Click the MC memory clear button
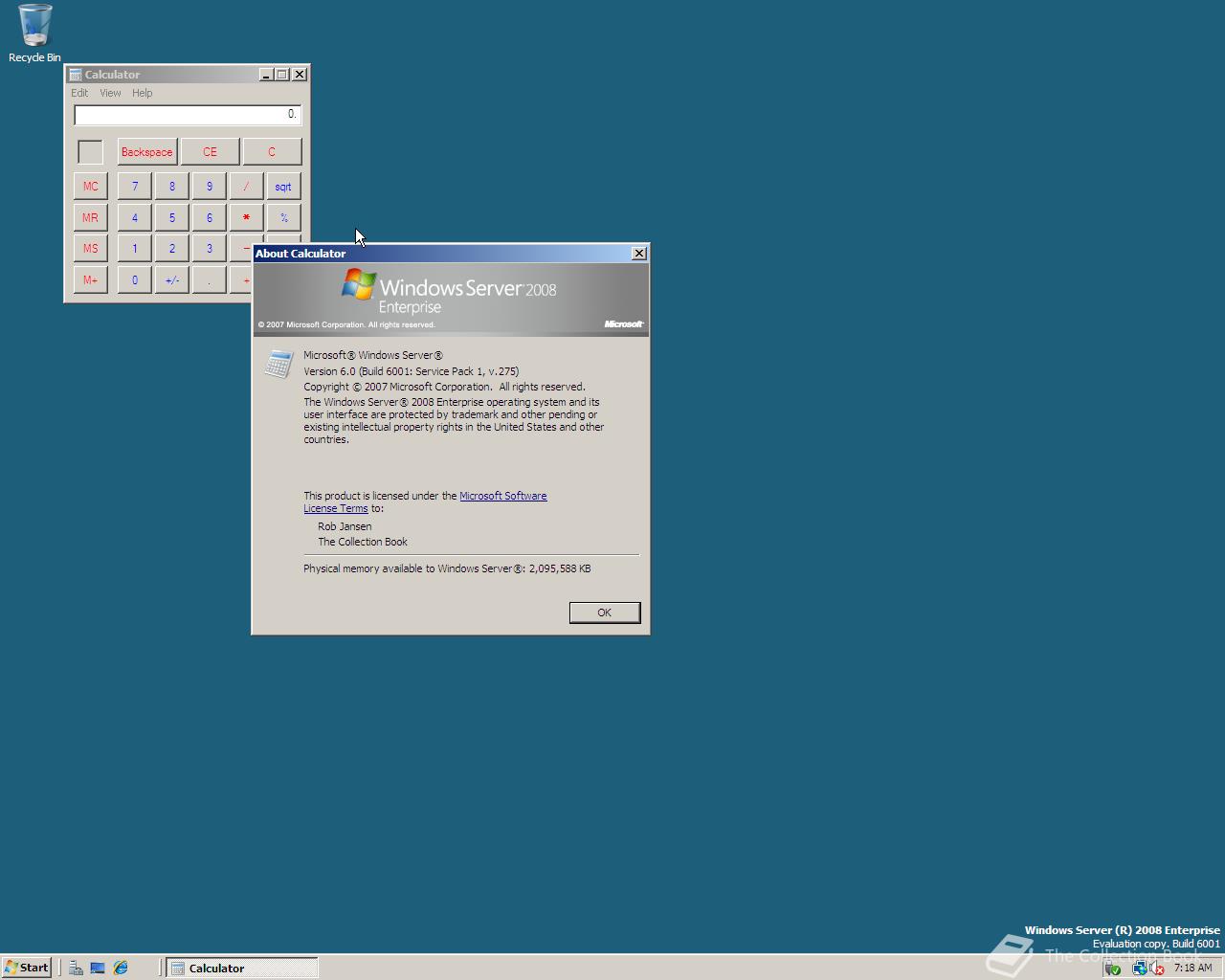1225x980 pixels. pyautogui.click(x=90, y=186)
